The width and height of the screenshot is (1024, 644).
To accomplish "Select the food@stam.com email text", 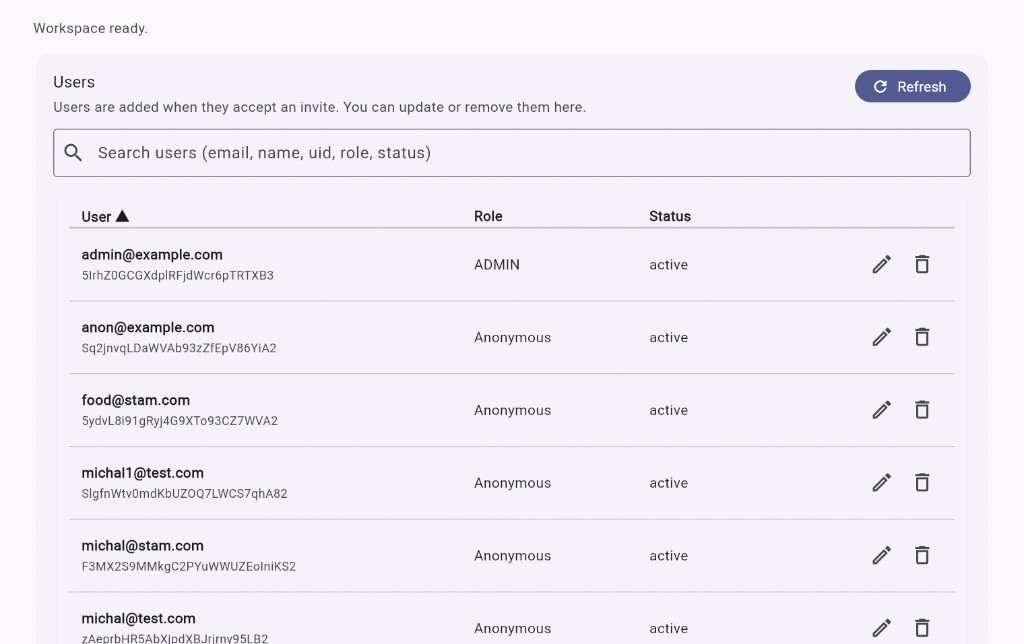I will tap(136, 400).
